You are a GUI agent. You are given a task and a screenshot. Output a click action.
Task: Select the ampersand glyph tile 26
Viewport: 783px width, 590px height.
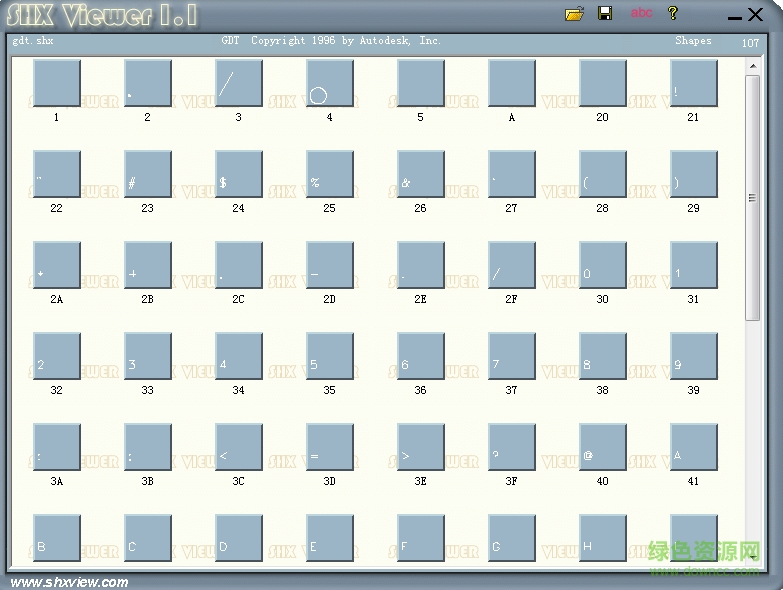click(420, 174)
